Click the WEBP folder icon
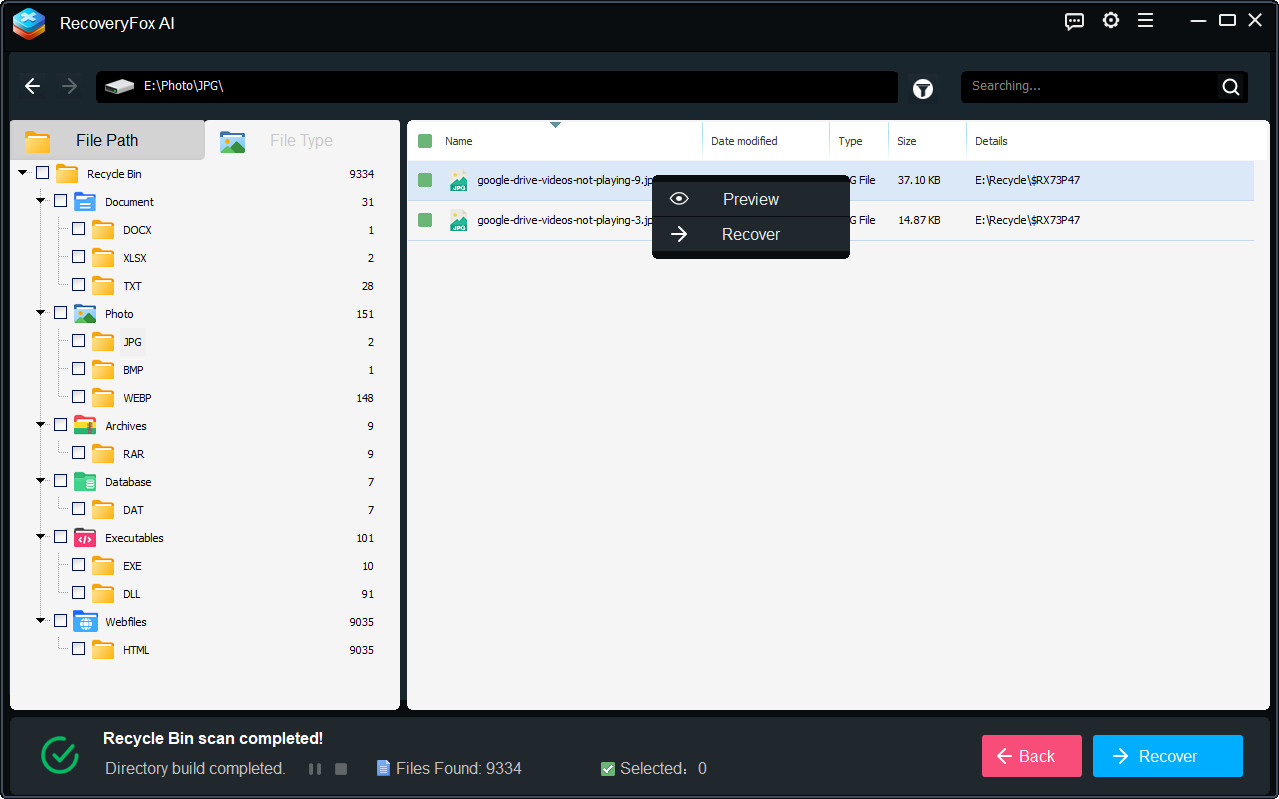 (x=103, y=398)
